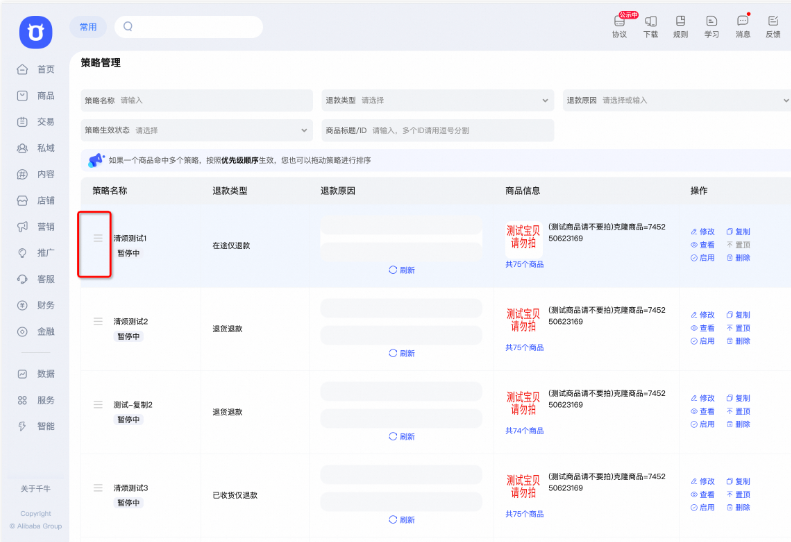The image size is (791, 542).
Task: Click 复制 for 测试-复制2
Action: click(739, 398)
